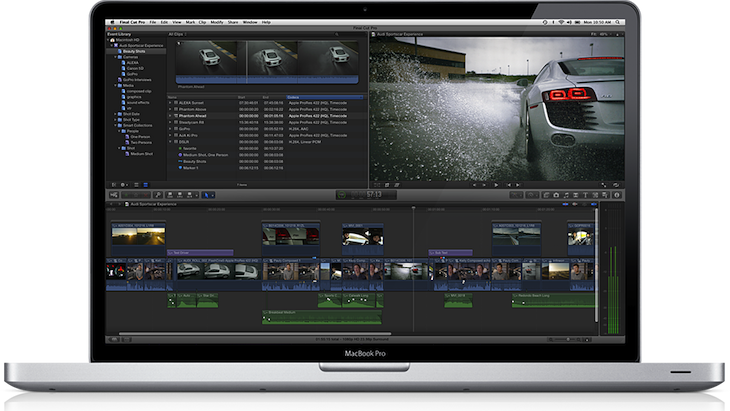
Task: Go to previous edit in viewer
Action: pyautogui.click(x=509, y=185)
